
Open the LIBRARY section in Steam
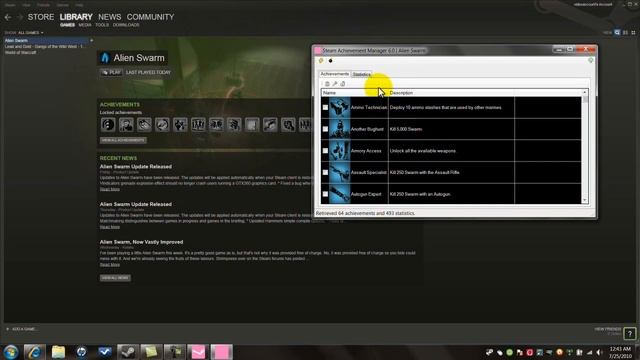[76, 17]
